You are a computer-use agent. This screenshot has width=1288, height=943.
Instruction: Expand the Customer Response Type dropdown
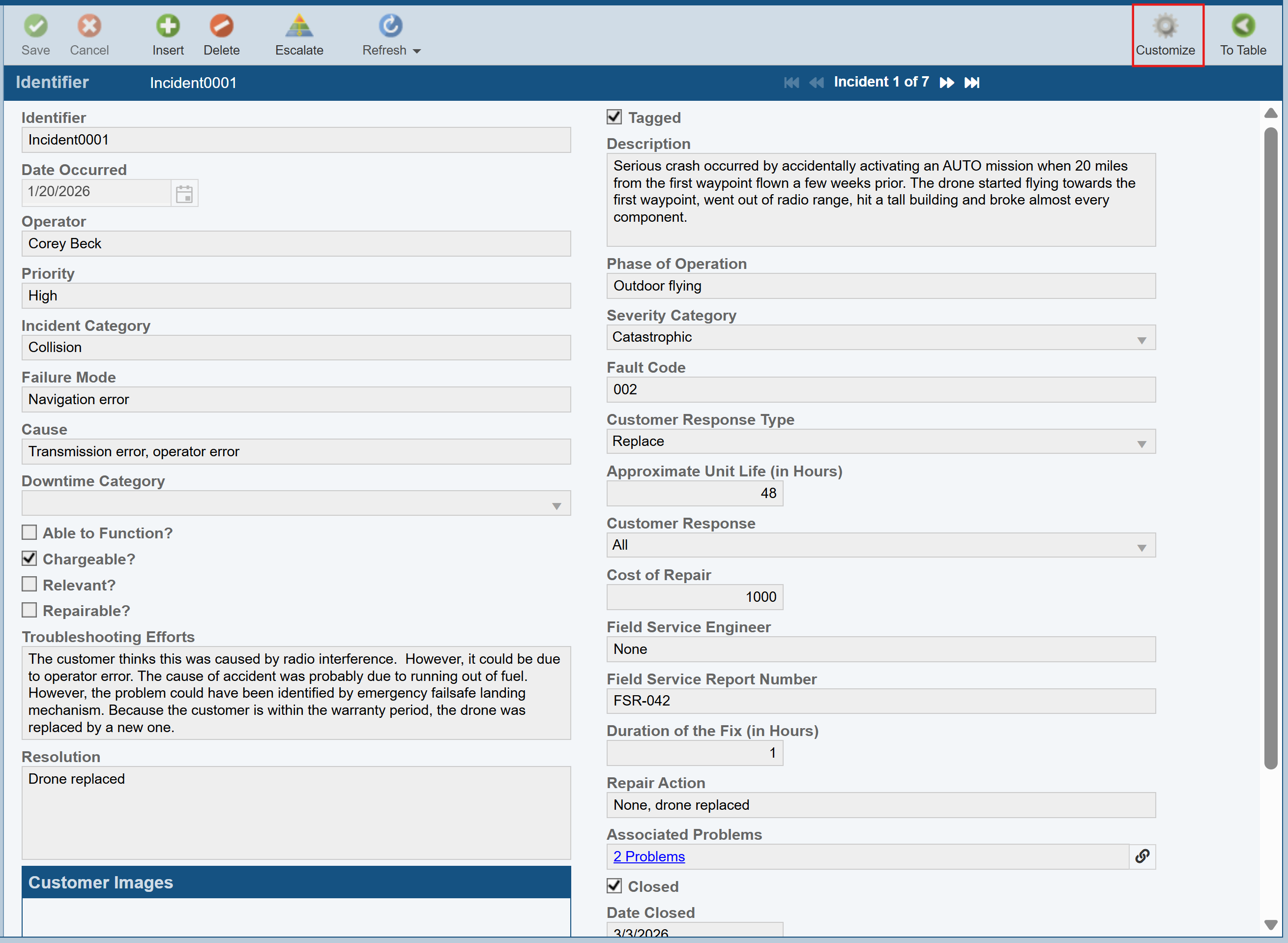point(1142,444)
